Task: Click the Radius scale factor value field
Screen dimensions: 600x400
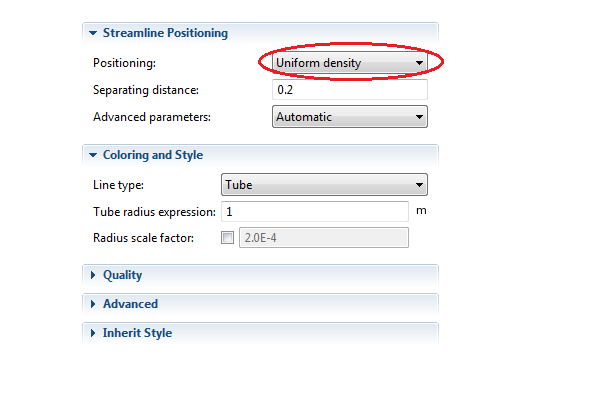Action: [x=323, y=238]
